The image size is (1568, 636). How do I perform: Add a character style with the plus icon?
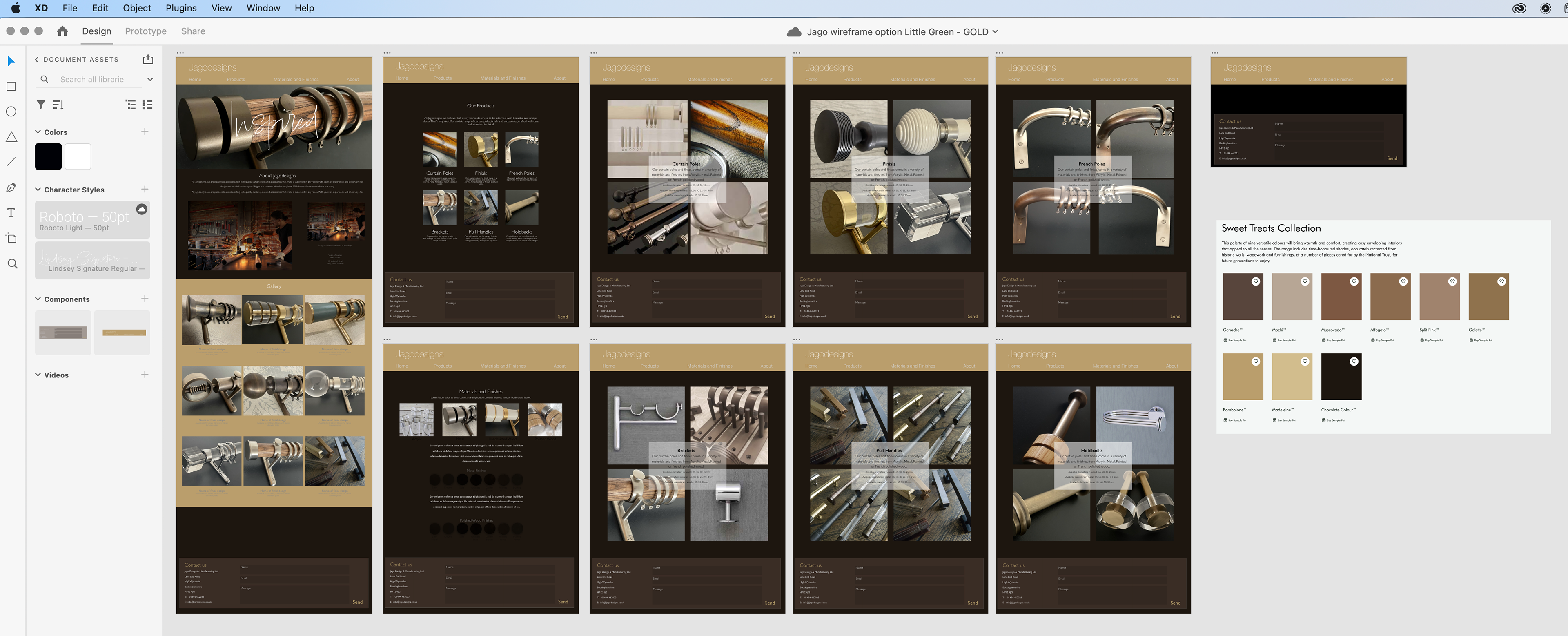[x=145, y=190]
